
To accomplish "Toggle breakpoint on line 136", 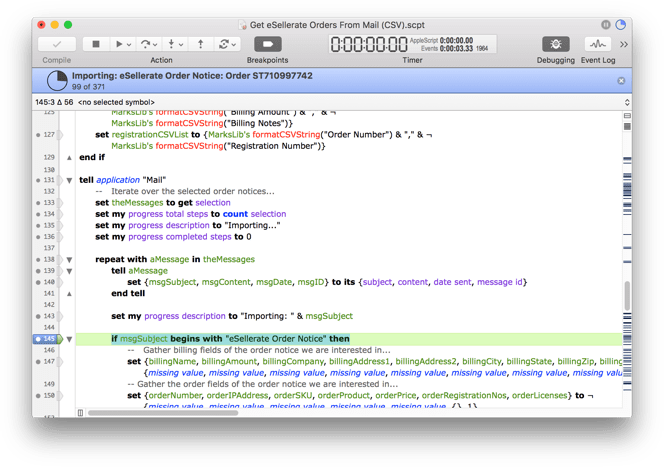I will click(x=38, y=237).
